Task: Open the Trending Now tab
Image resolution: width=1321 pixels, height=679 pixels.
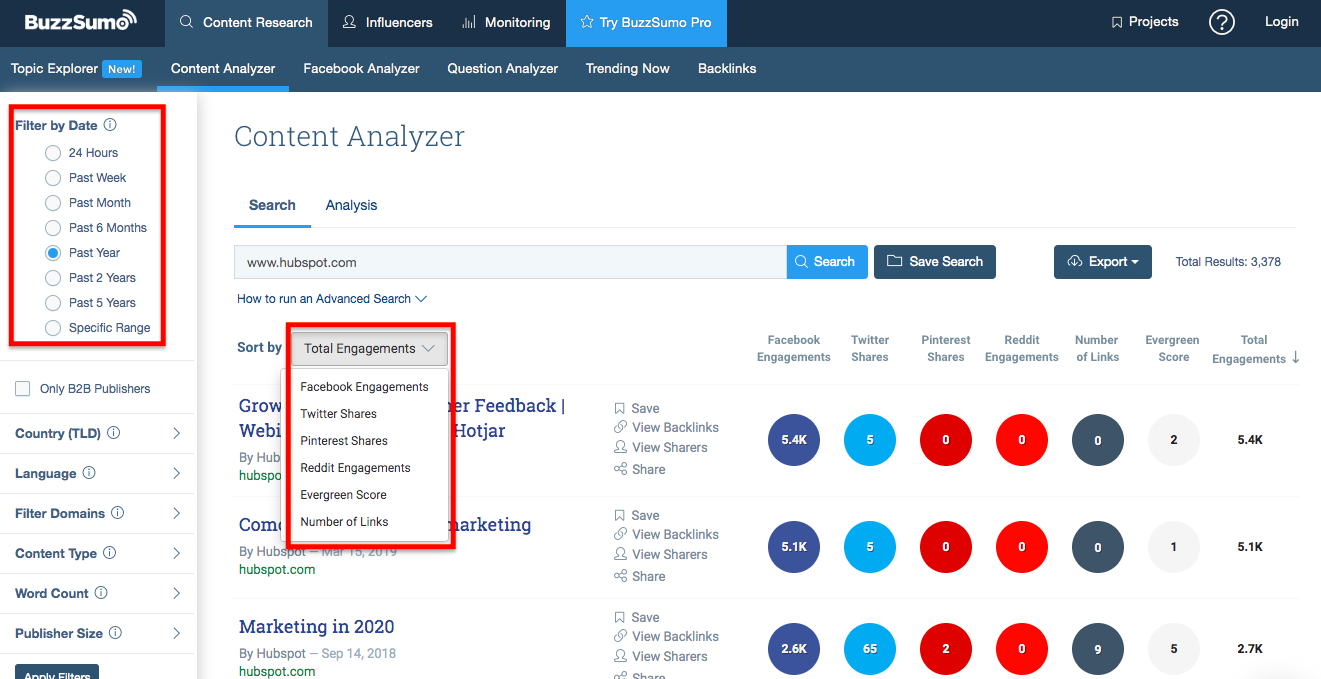Action: 627,69
